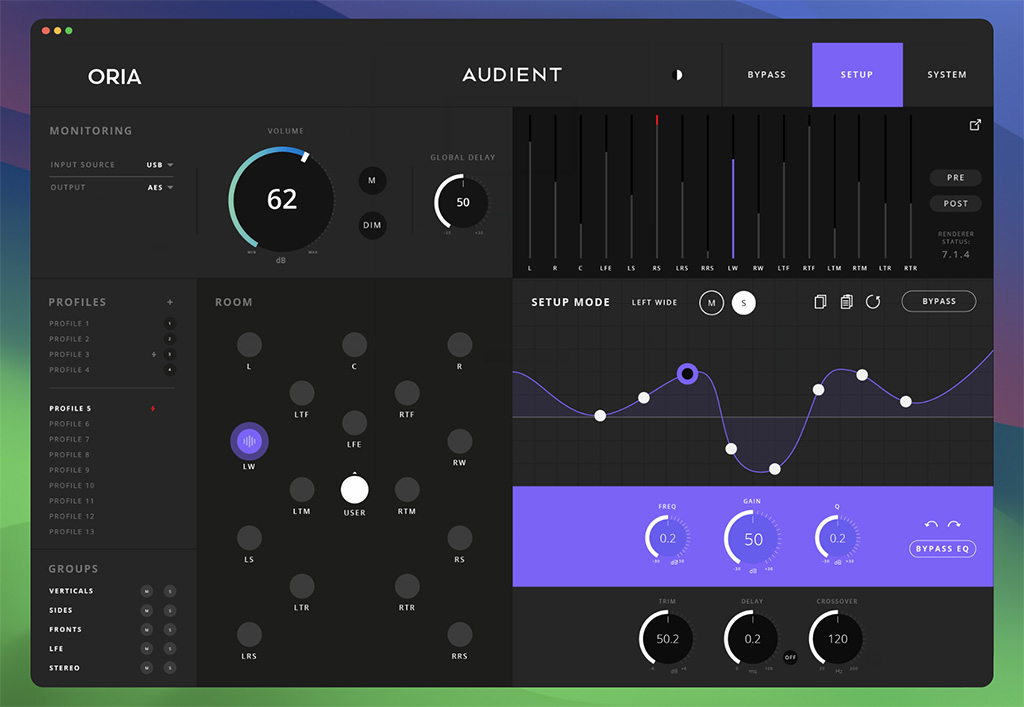1024x707 pixels.
Task: Click the EQ Gain knob
Action: [x=752, y=539]
